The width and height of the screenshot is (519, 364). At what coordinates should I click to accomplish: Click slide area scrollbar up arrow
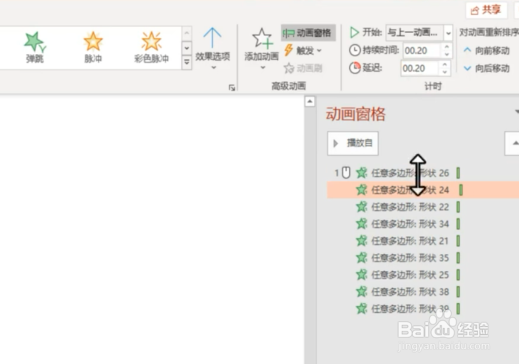[310, 101]
